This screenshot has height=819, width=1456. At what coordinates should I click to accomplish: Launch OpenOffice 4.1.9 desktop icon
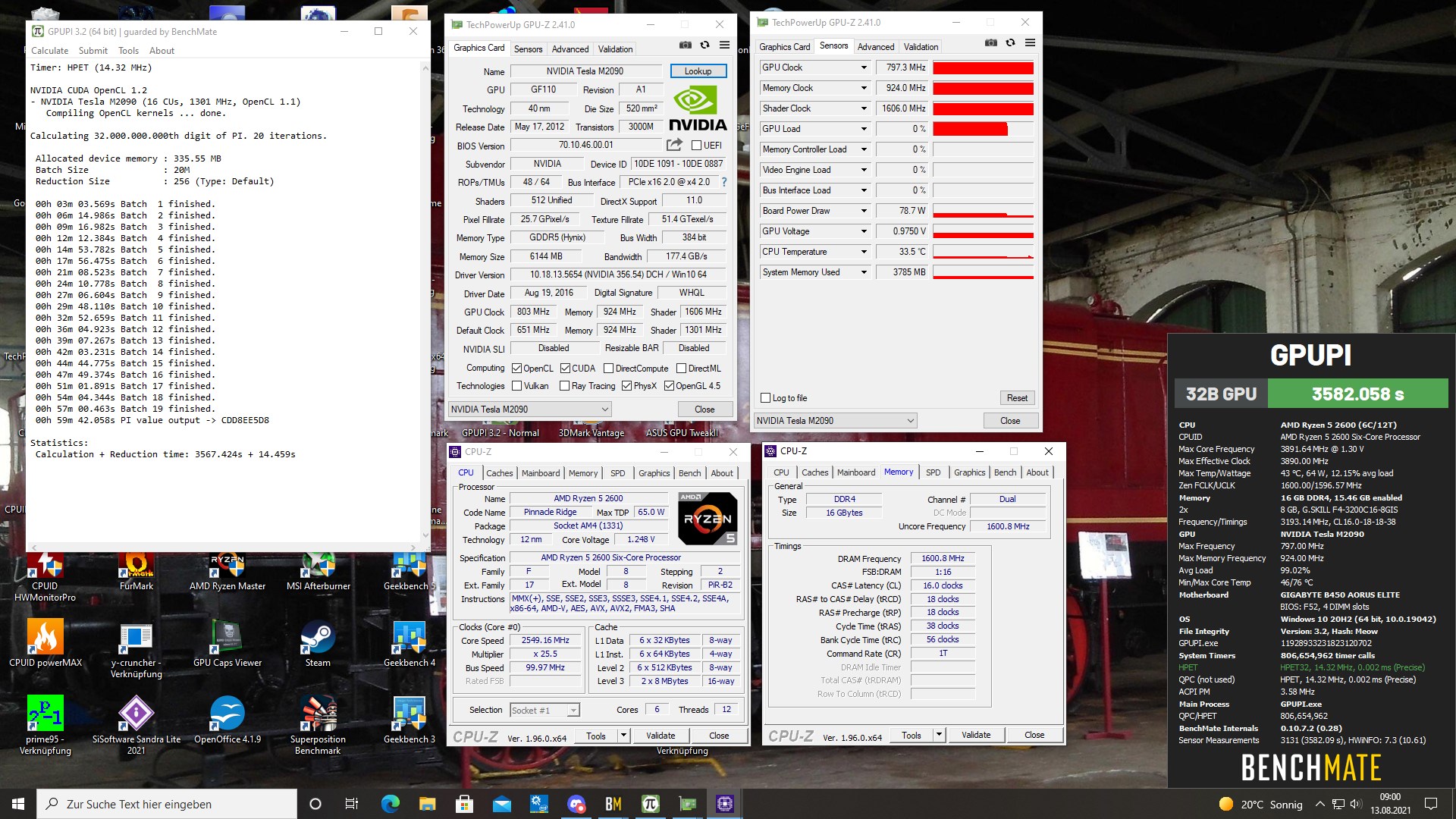pyautogui.click(x=227, y=719)
